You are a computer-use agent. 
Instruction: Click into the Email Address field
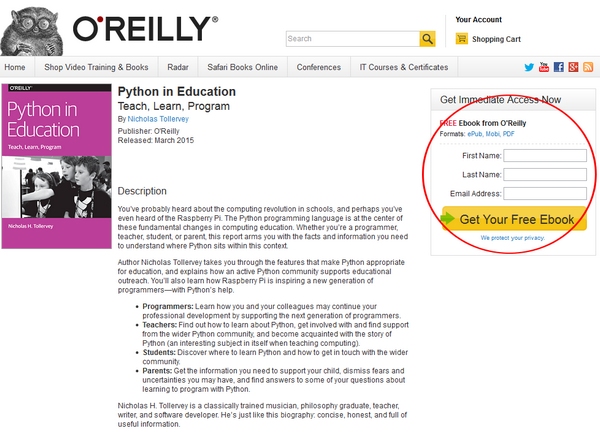[x=545, y=194]
